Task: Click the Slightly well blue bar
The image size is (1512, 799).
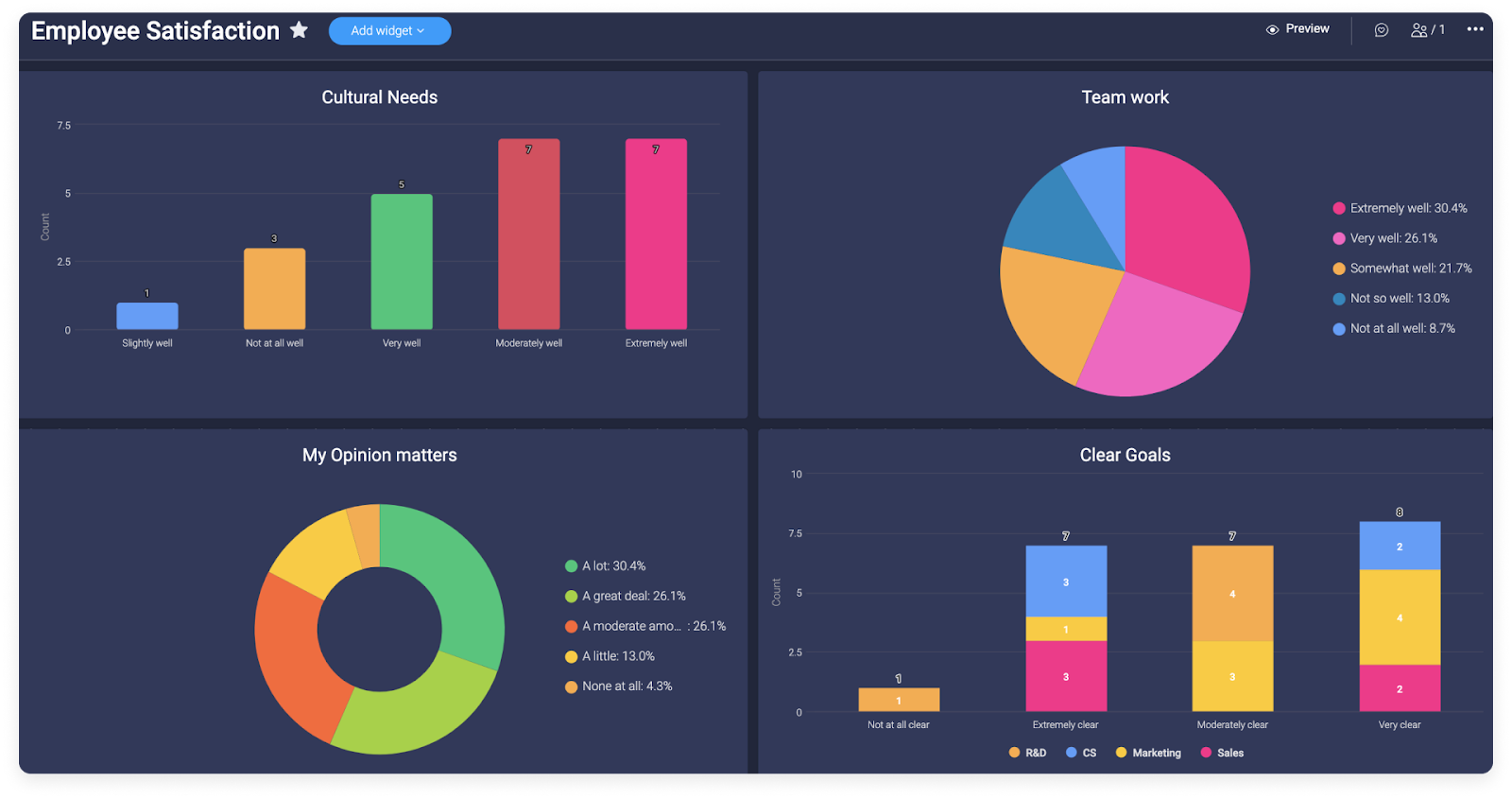Action: [147, 316]
